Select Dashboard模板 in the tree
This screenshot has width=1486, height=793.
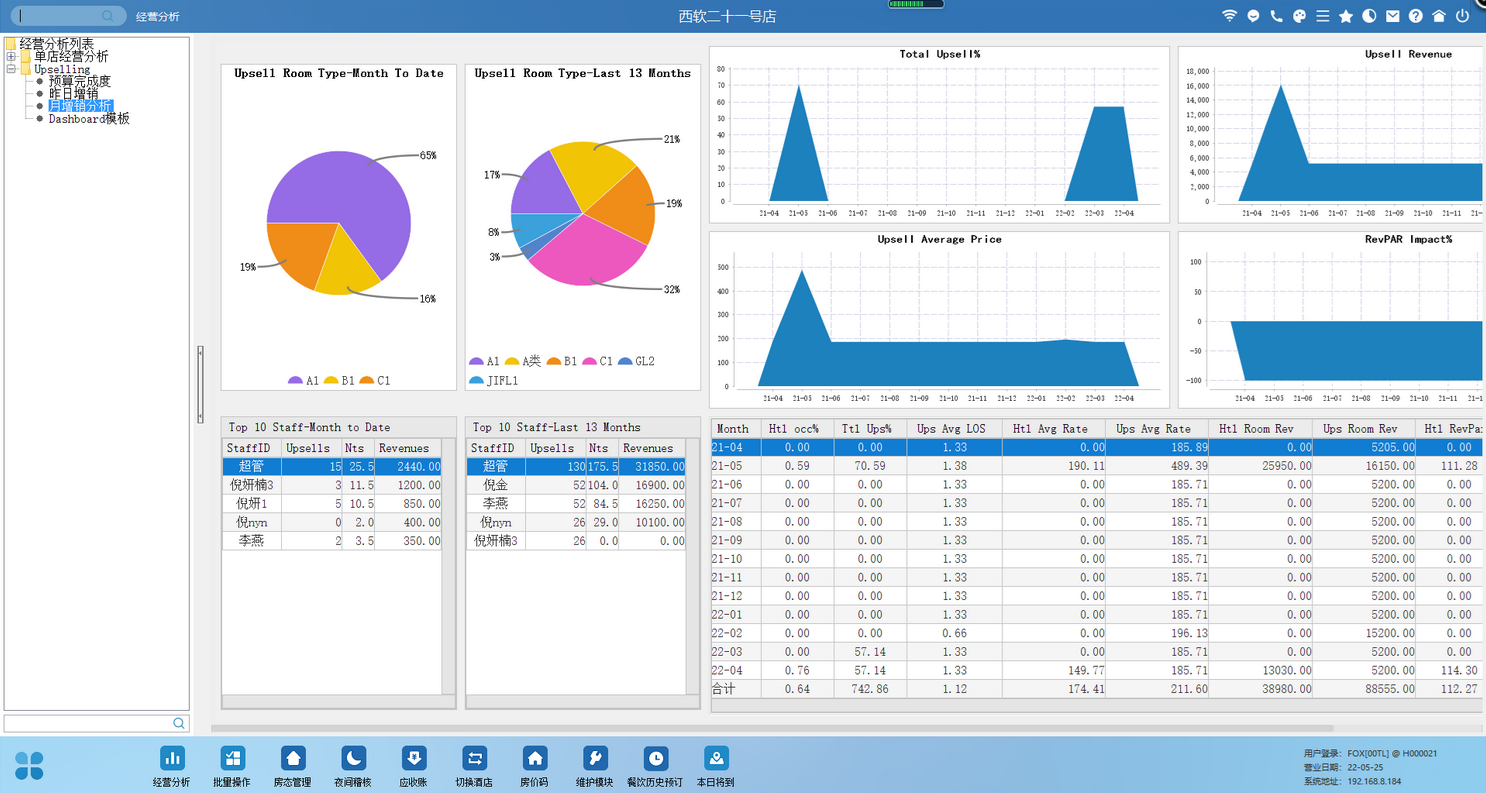point(89,119)
